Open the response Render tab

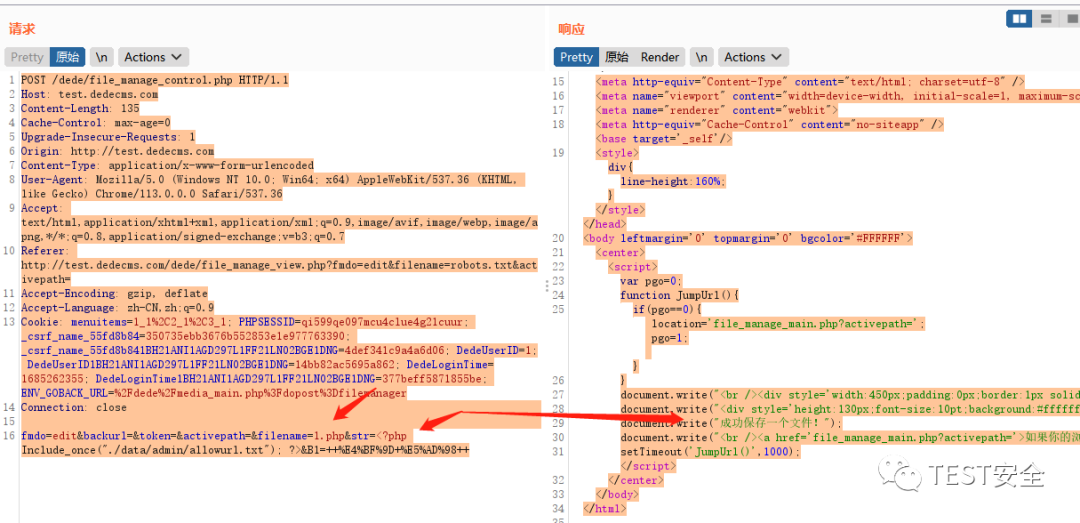[660, 57]
